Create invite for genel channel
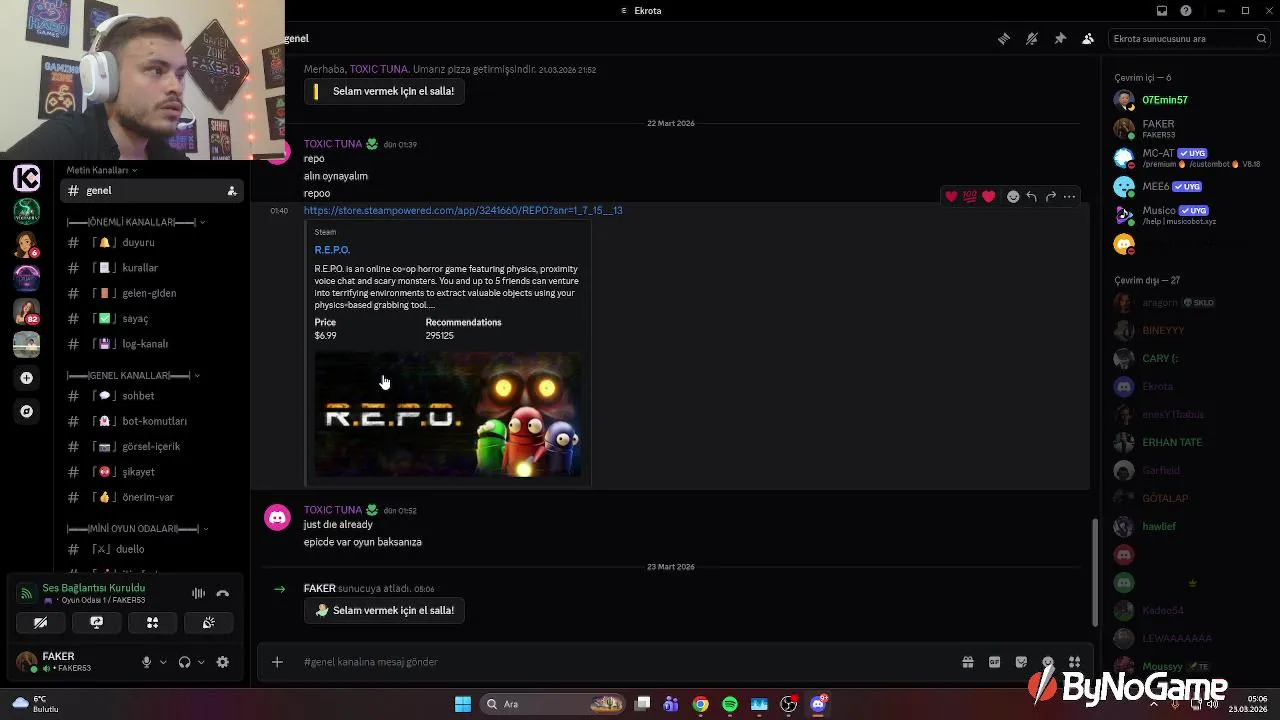Image resolution: width=1280 pixels, height=720 pixels. click(231, 191)
